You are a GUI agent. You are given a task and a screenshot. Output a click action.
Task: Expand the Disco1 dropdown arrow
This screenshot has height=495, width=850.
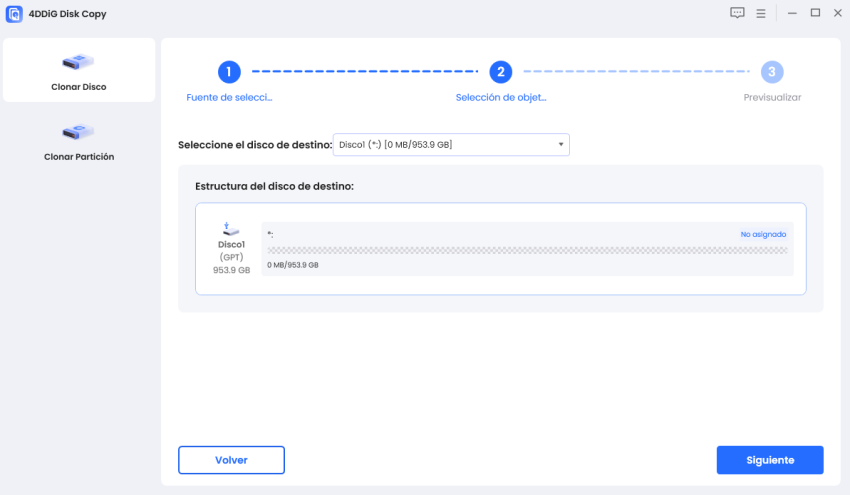(562, 145)
